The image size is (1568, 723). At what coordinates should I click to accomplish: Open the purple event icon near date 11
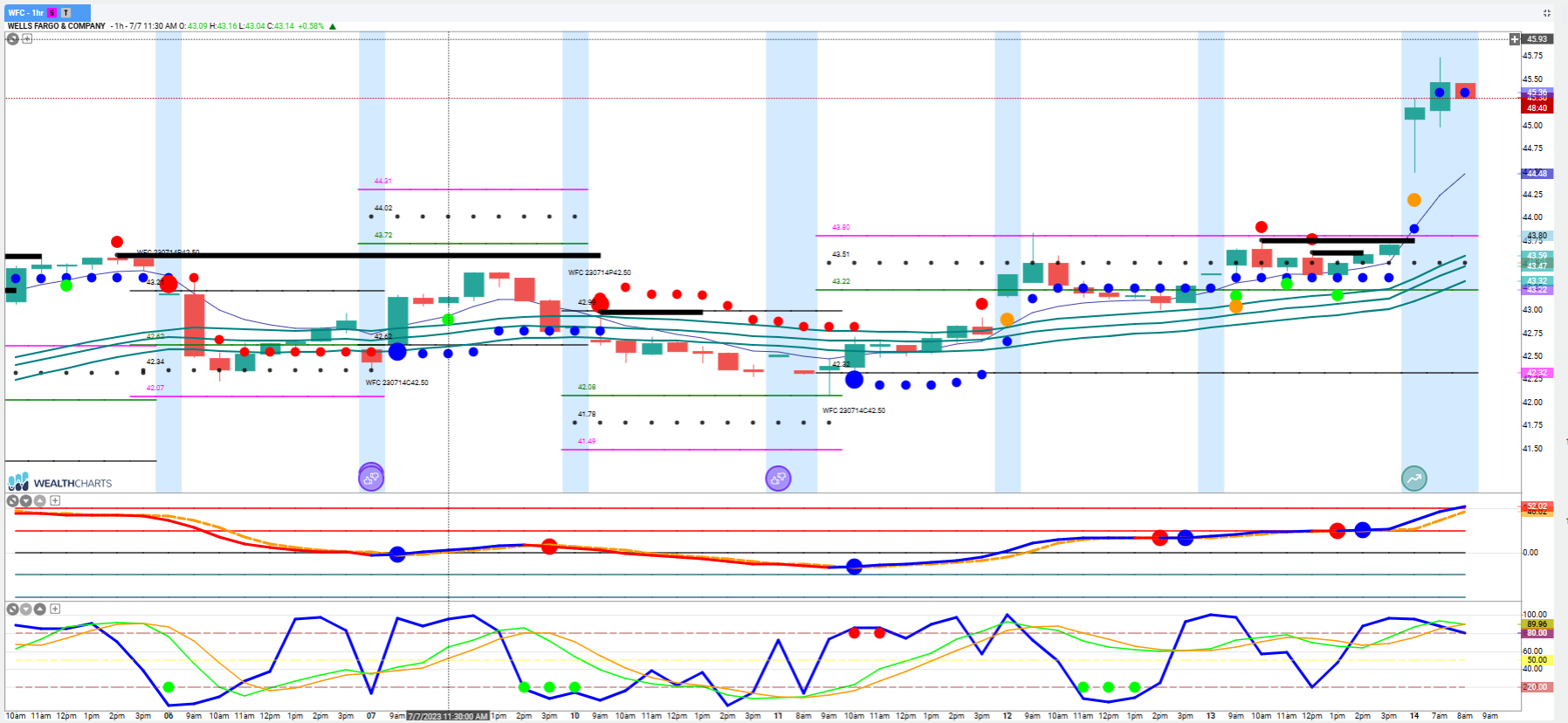[x=778, y=478]
